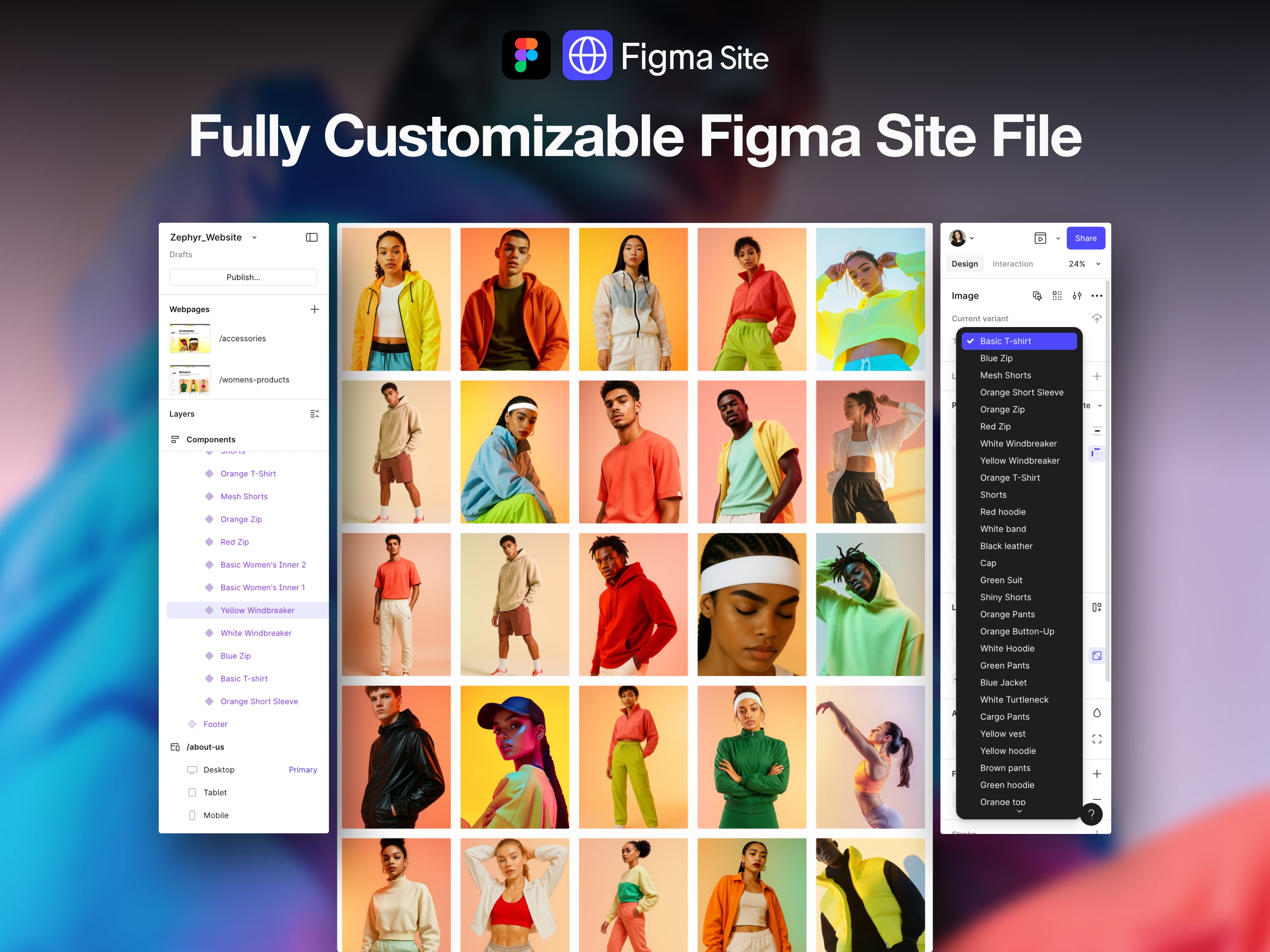Choose White Windbreaker variant from list

[x=1019, y=443]
